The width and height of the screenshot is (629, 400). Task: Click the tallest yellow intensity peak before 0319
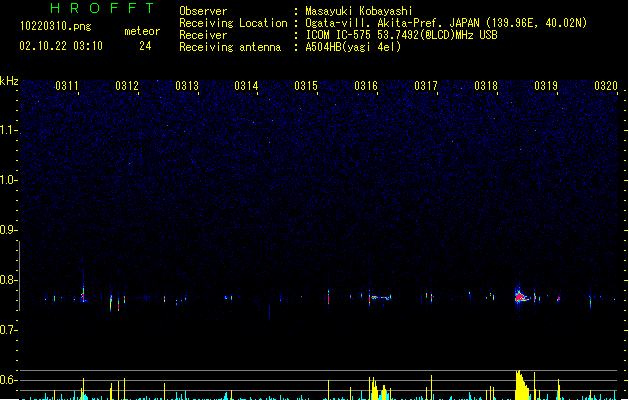pyautogui.click(x=521, y=385)
